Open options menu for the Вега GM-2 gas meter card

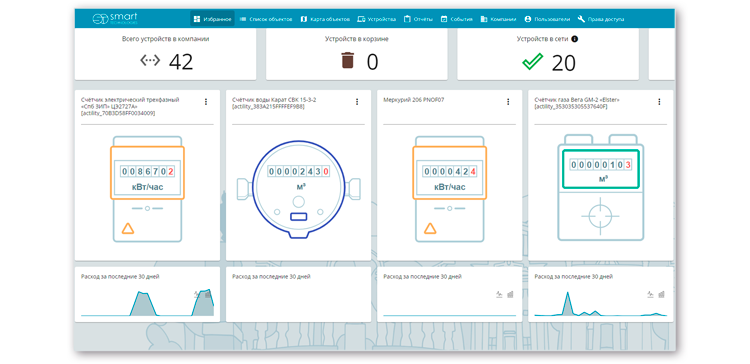coord(659,101)
